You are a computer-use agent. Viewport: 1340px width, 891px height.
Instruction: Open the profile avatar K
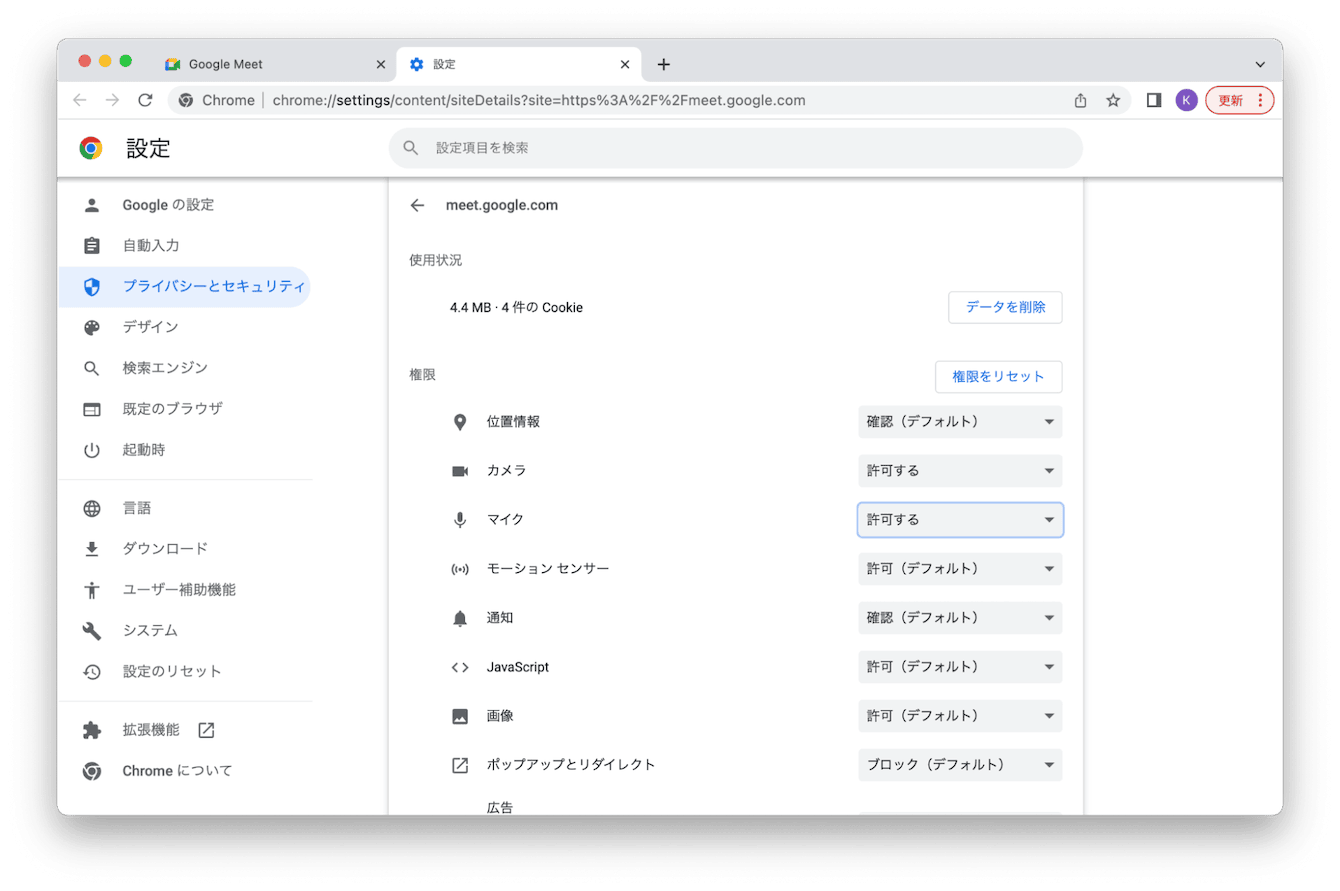point(1186,100)
